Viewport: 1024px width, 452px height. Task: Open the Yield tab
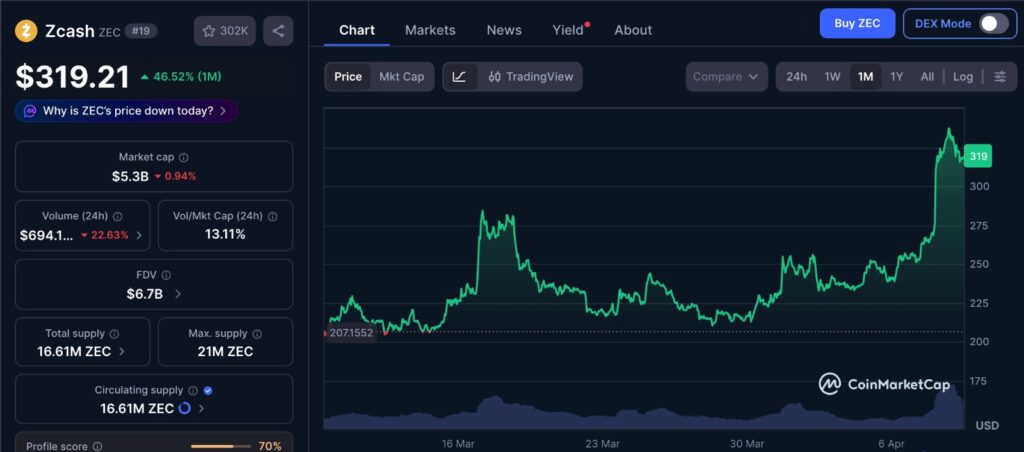[x=568, y=30]
